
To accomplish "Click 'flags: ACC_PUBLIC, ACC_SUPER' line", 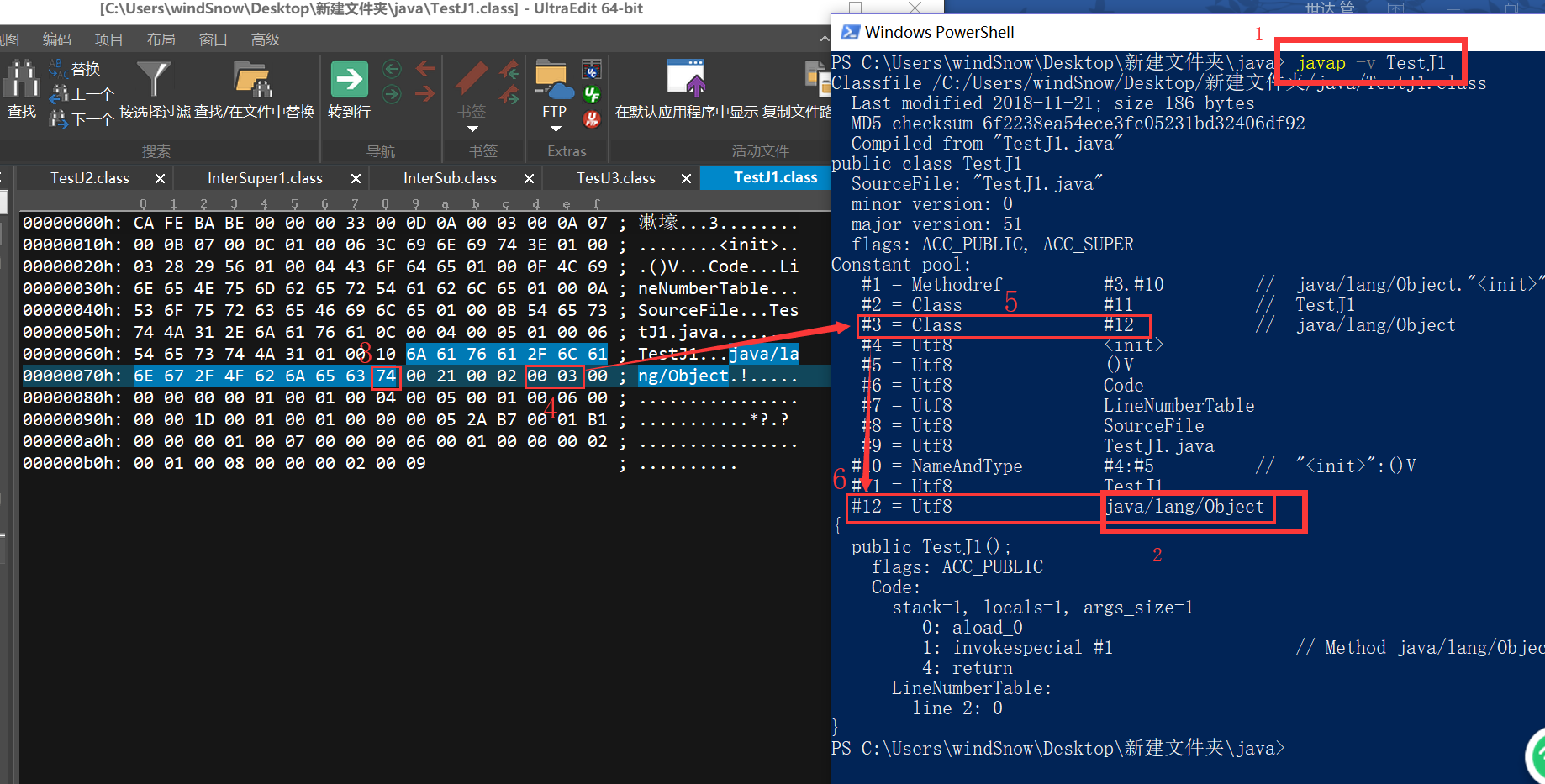I will pos(992,245).
